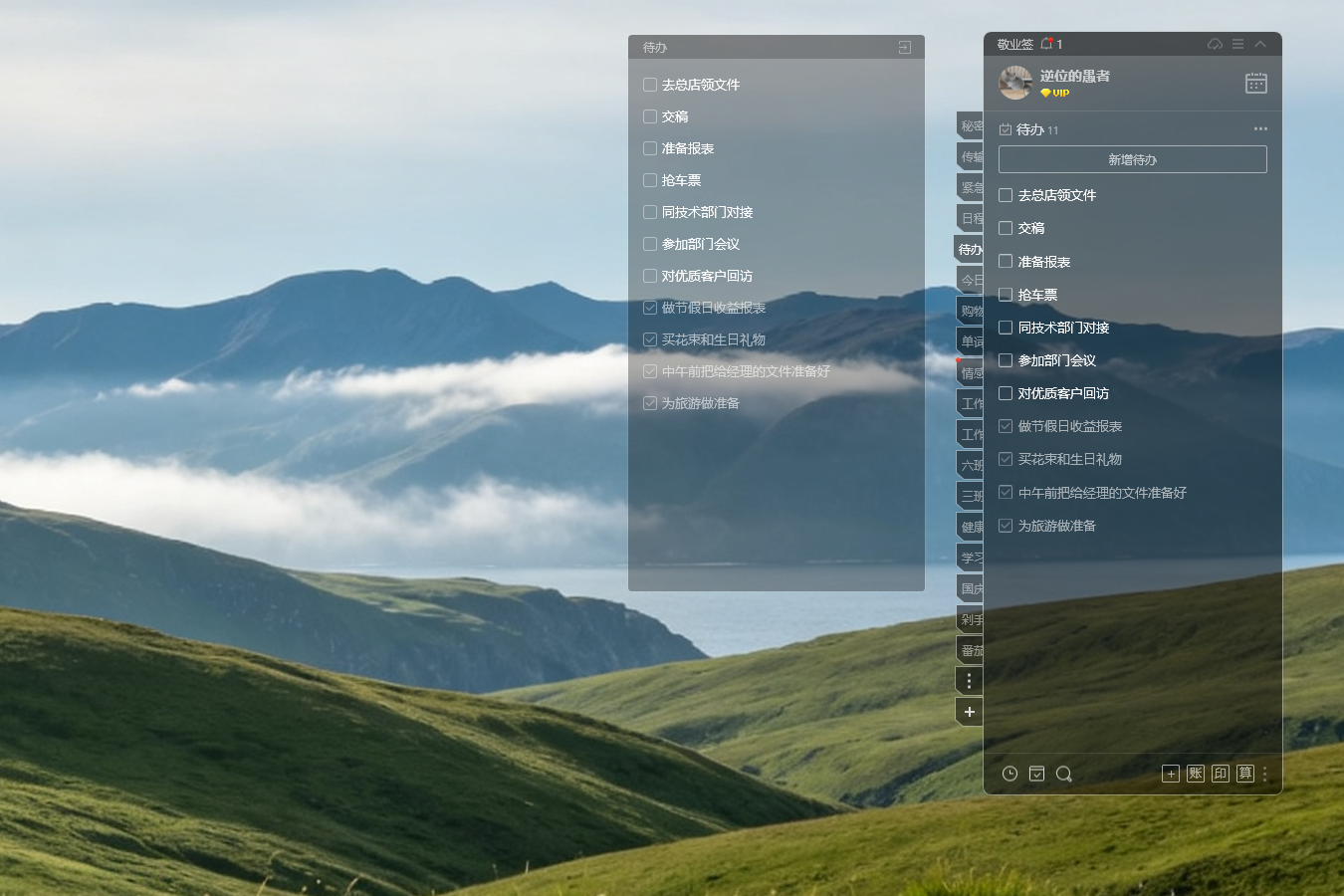Show more categories via the side dots tab
Screen dimensions: 1344x896
[970, 681]
